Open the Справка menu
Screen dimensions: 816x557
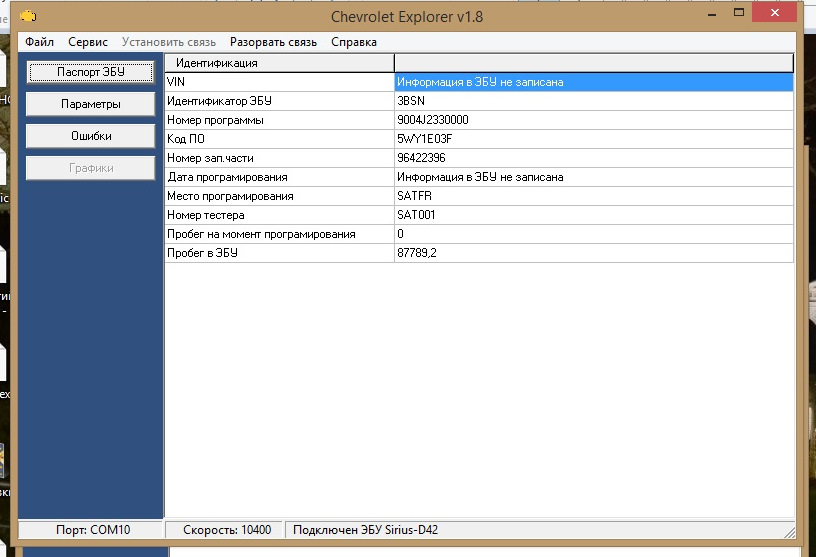pyautogui.click(x=354, y=42)
